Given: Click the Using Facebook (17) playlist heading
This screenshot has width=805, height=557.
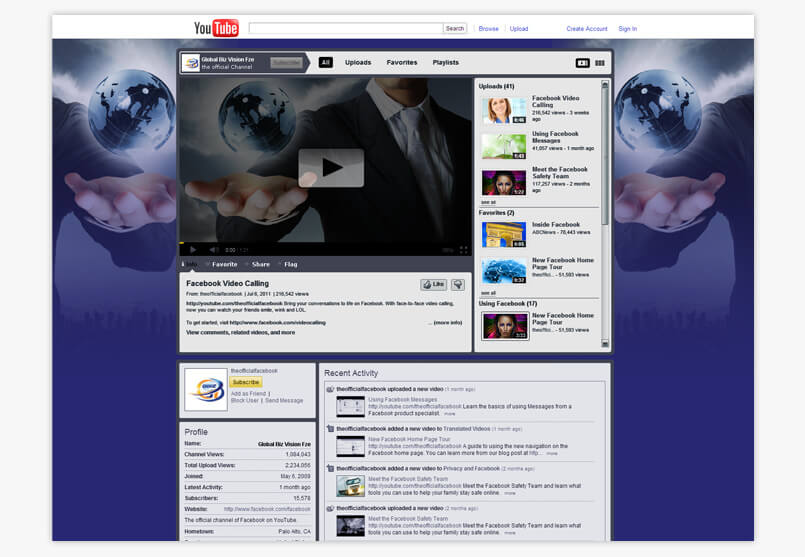Looking at the screenshot, I should 508,303.
